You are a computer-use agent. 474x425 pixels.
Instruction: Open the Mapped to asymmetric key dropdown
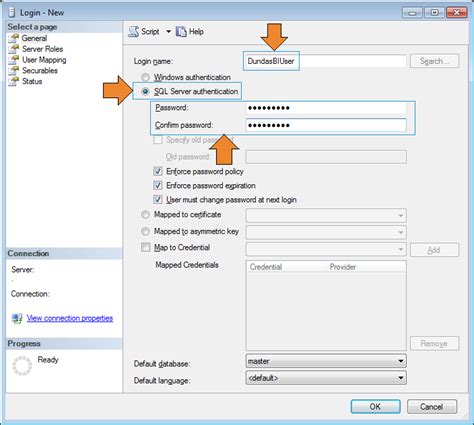click(326, 232)
